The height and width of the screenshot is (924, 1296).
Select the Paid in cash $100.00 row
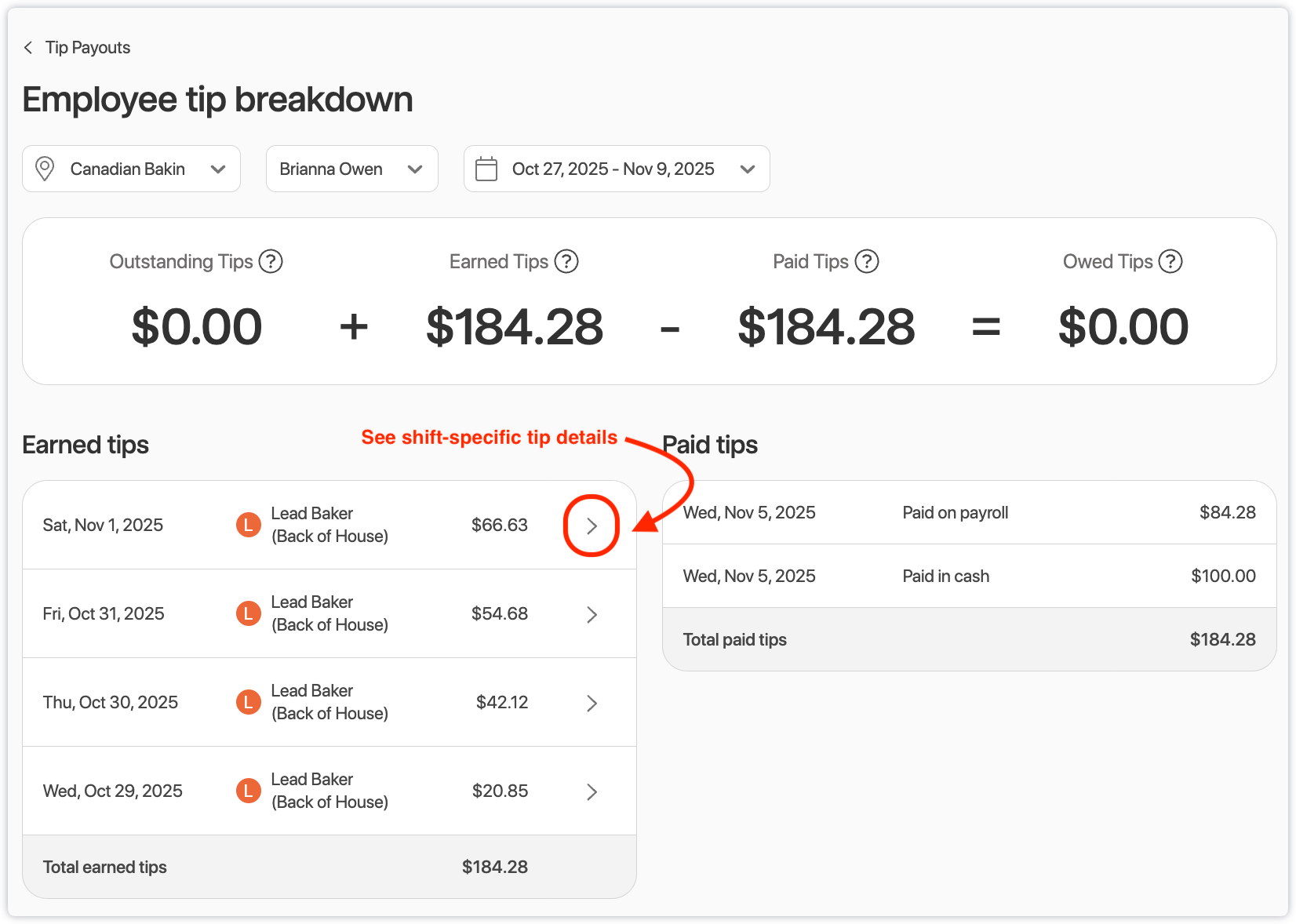click(x=969, y=577)
